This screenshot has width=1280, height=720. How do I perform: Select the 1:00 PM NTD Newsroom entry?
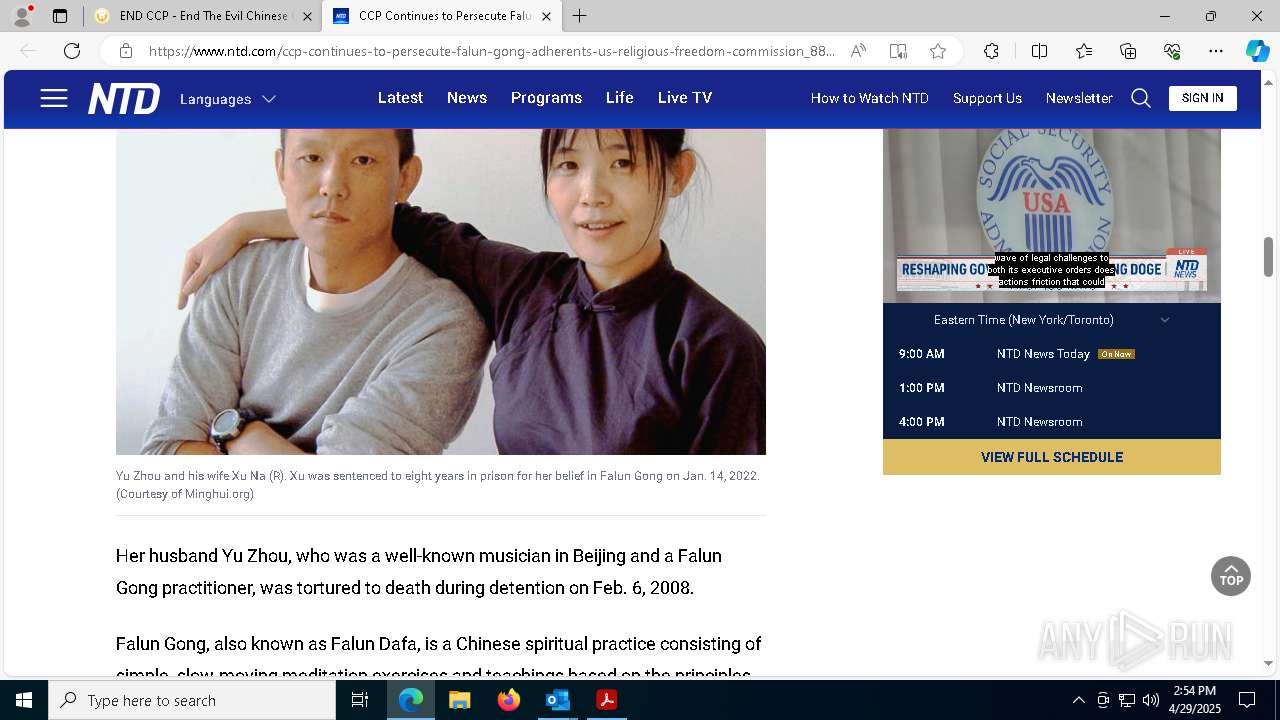1052,388
